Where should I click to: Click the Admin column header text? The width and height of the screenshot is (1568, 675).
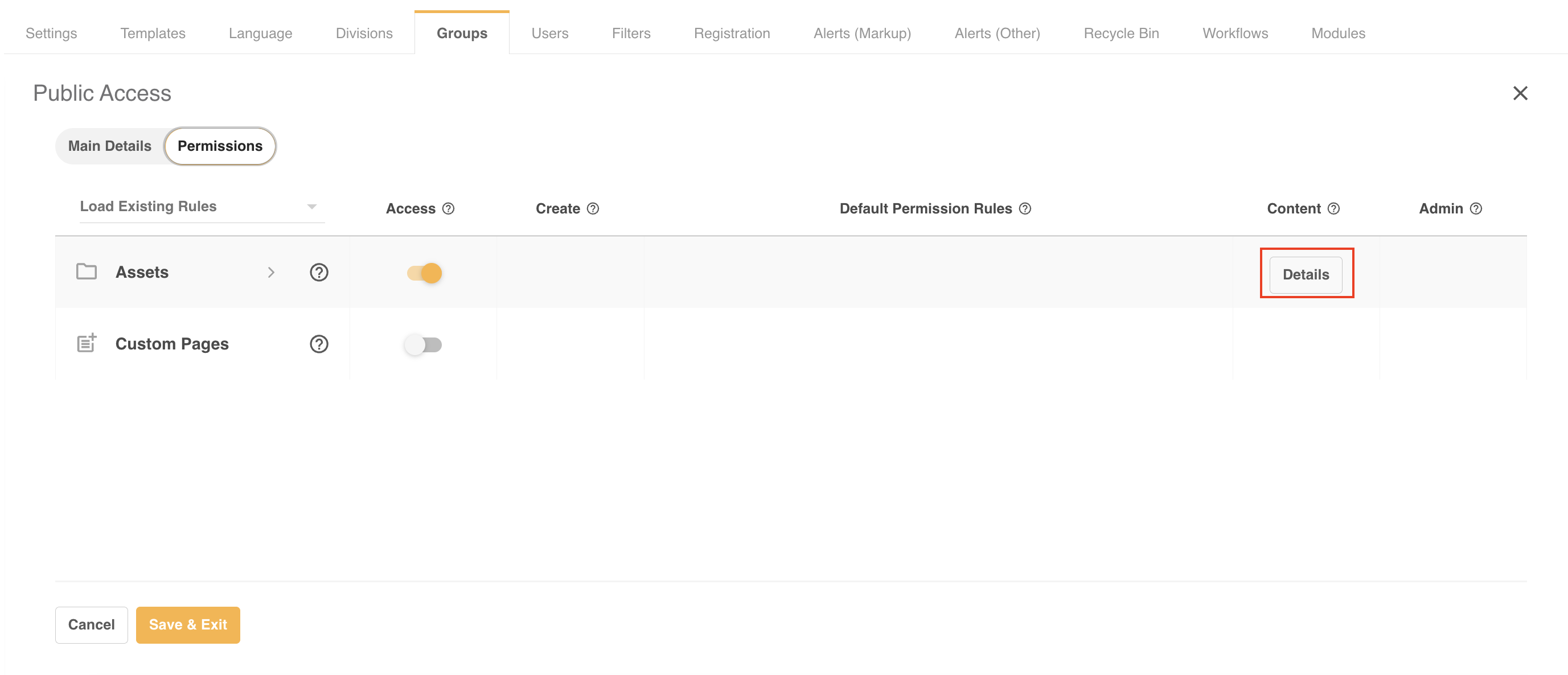coord(1441,209)
